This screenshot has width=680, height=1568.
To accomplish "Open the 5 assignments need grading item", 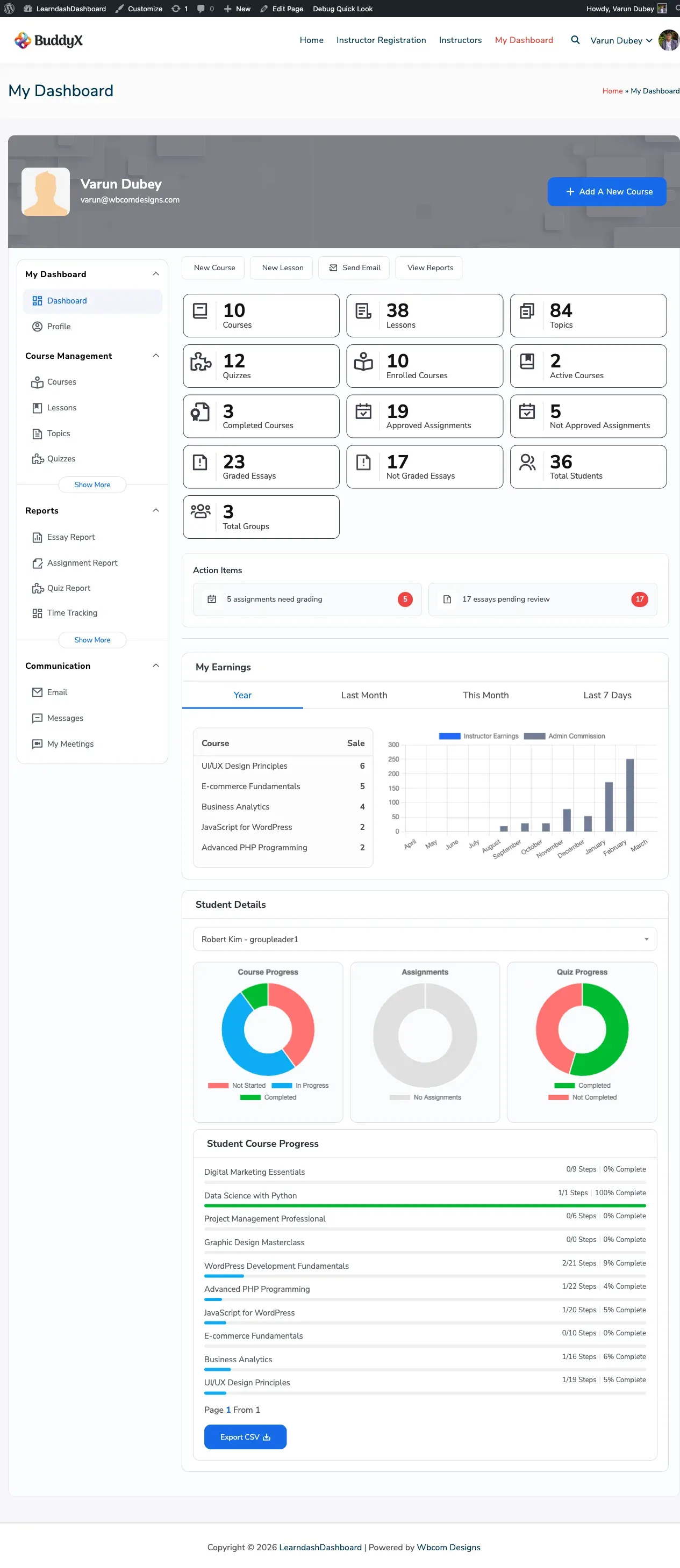I will (x=307, y=599).
